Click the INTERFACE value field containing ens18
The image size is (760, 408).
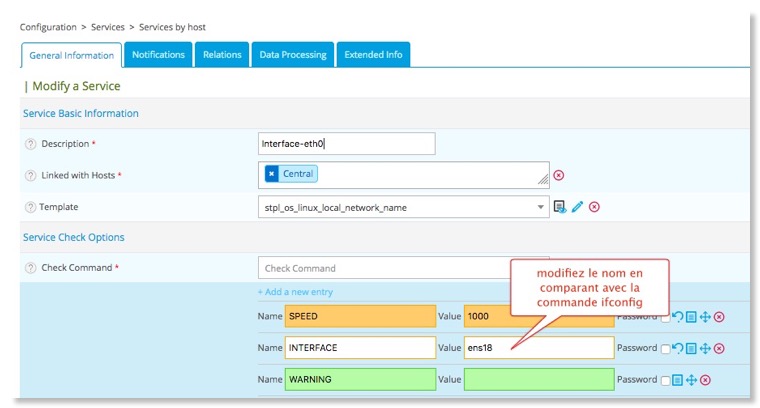tap(538, 348)
